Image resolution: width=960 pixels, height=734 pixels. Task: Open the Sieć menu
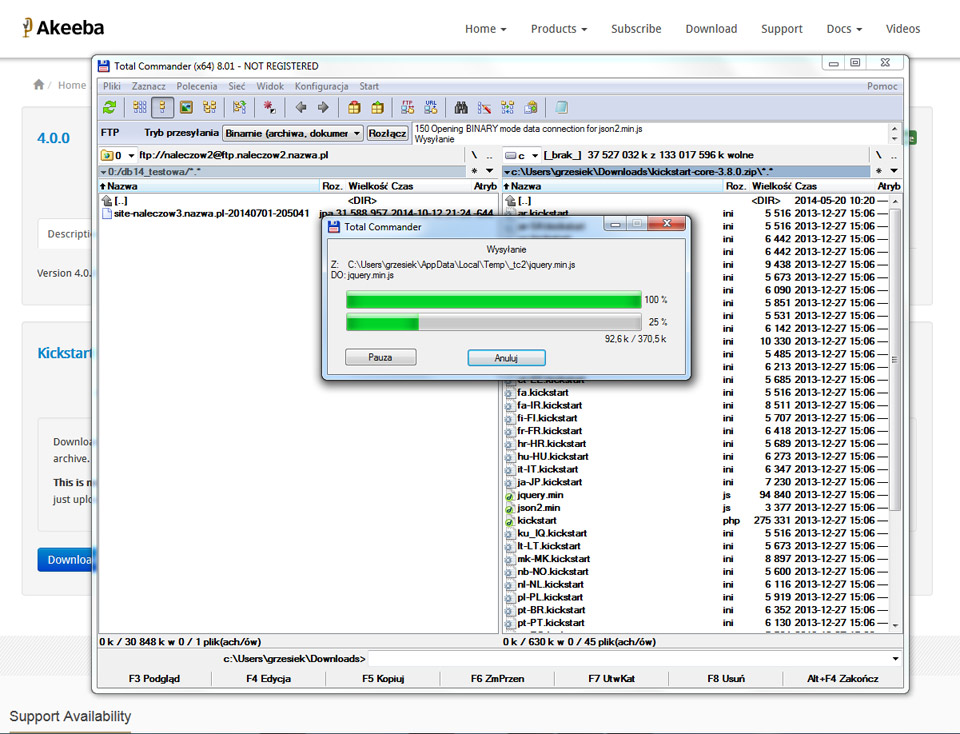[x=237, y=86]
